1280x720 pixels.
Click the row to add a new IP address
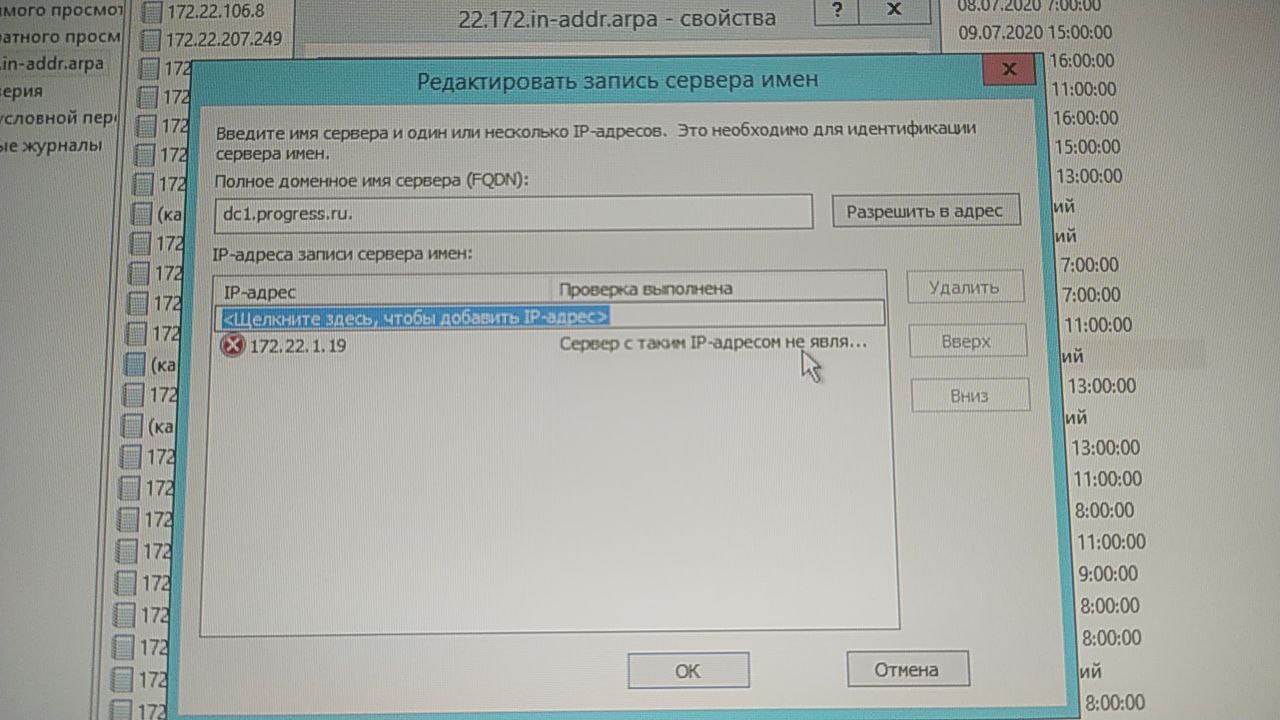pyautogui.click(x=551, y=316)
